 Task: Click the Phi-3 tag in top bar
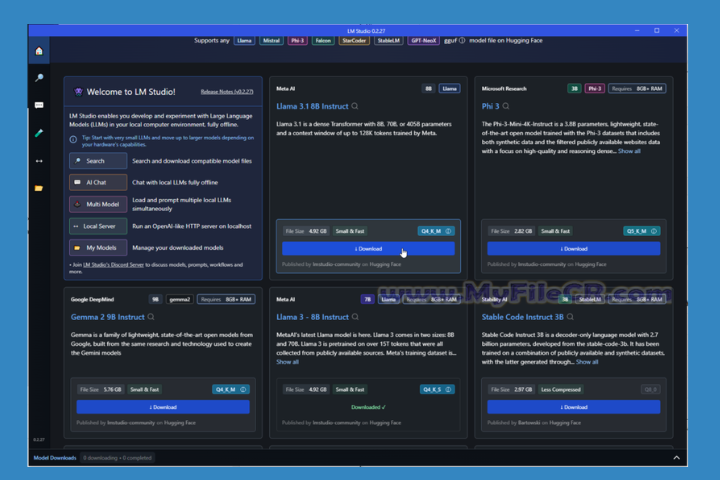click(298, 40)
